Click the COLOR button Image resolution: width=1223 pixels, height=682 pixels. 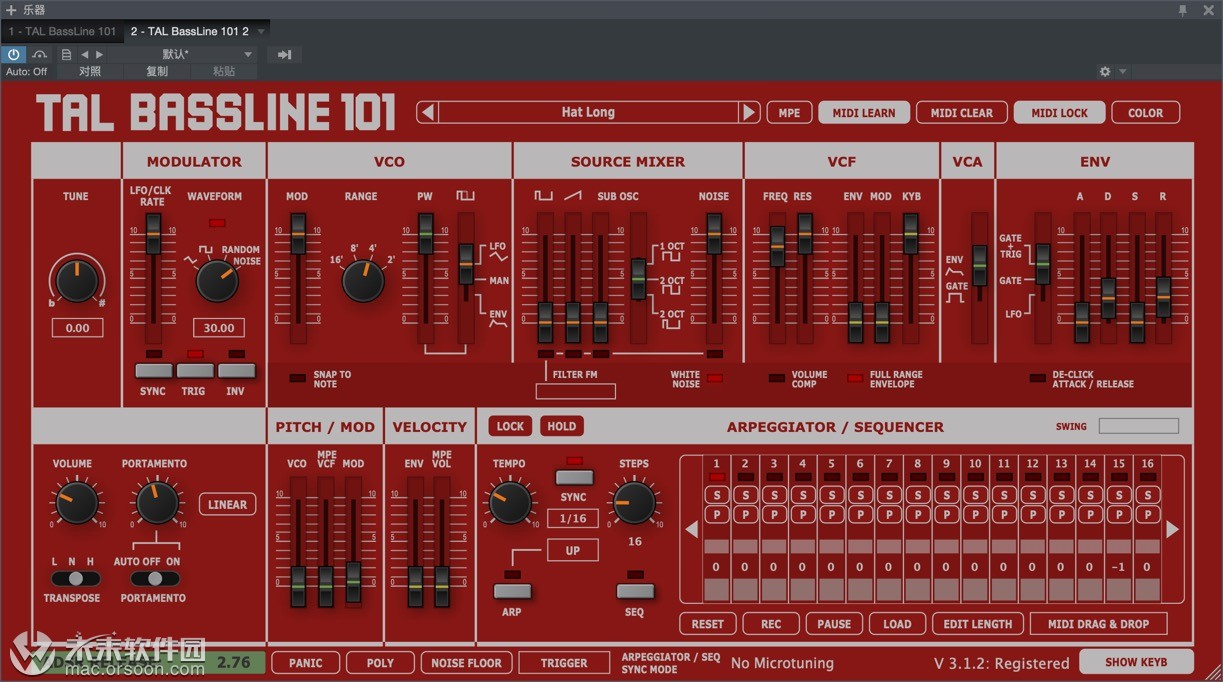[x=1145, y=113]
